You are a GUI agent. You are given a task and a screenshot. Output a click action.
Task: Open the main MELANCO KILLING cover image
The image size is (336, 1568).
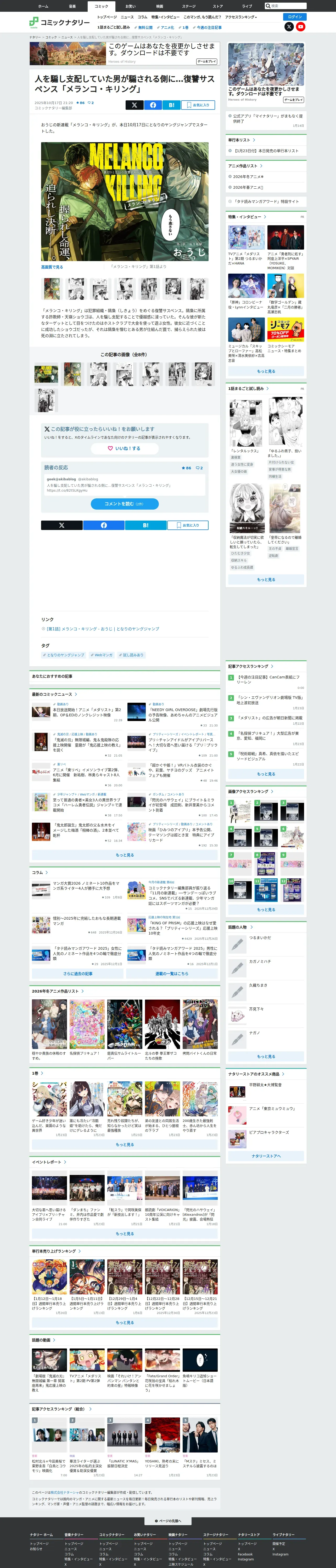click(124, 201)
